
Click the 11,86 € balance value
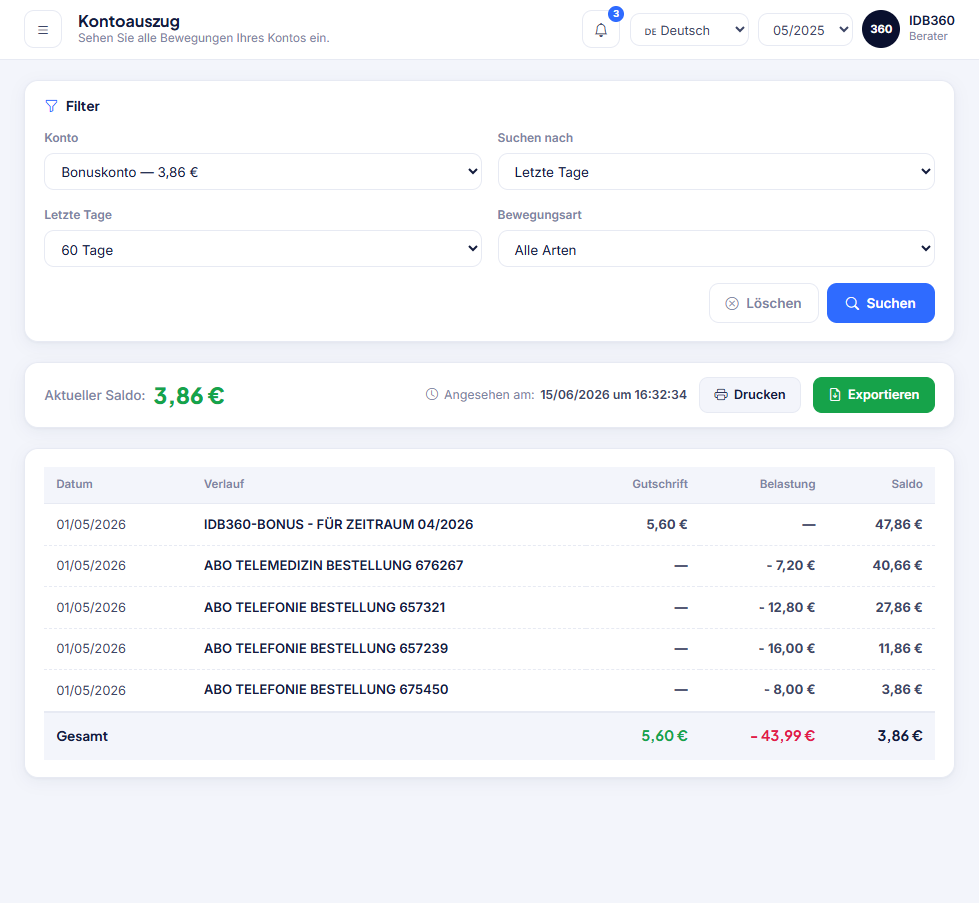click(x=900, y=649)
